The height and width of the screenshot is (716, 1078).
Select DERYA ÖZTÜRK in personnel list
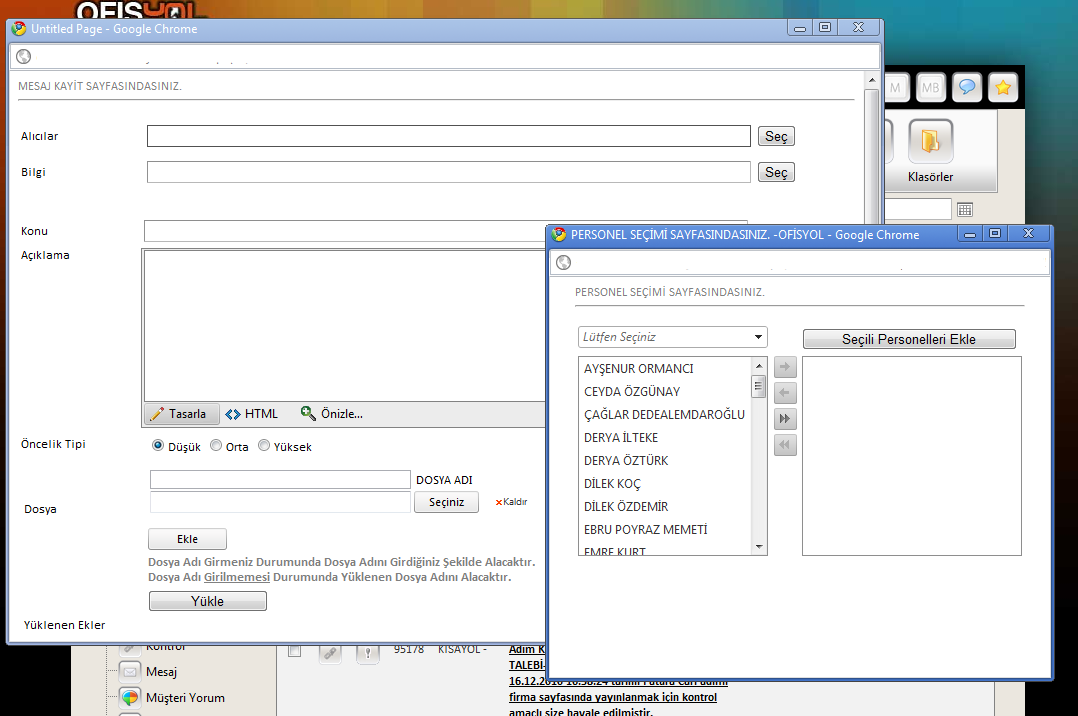[626, 461]
